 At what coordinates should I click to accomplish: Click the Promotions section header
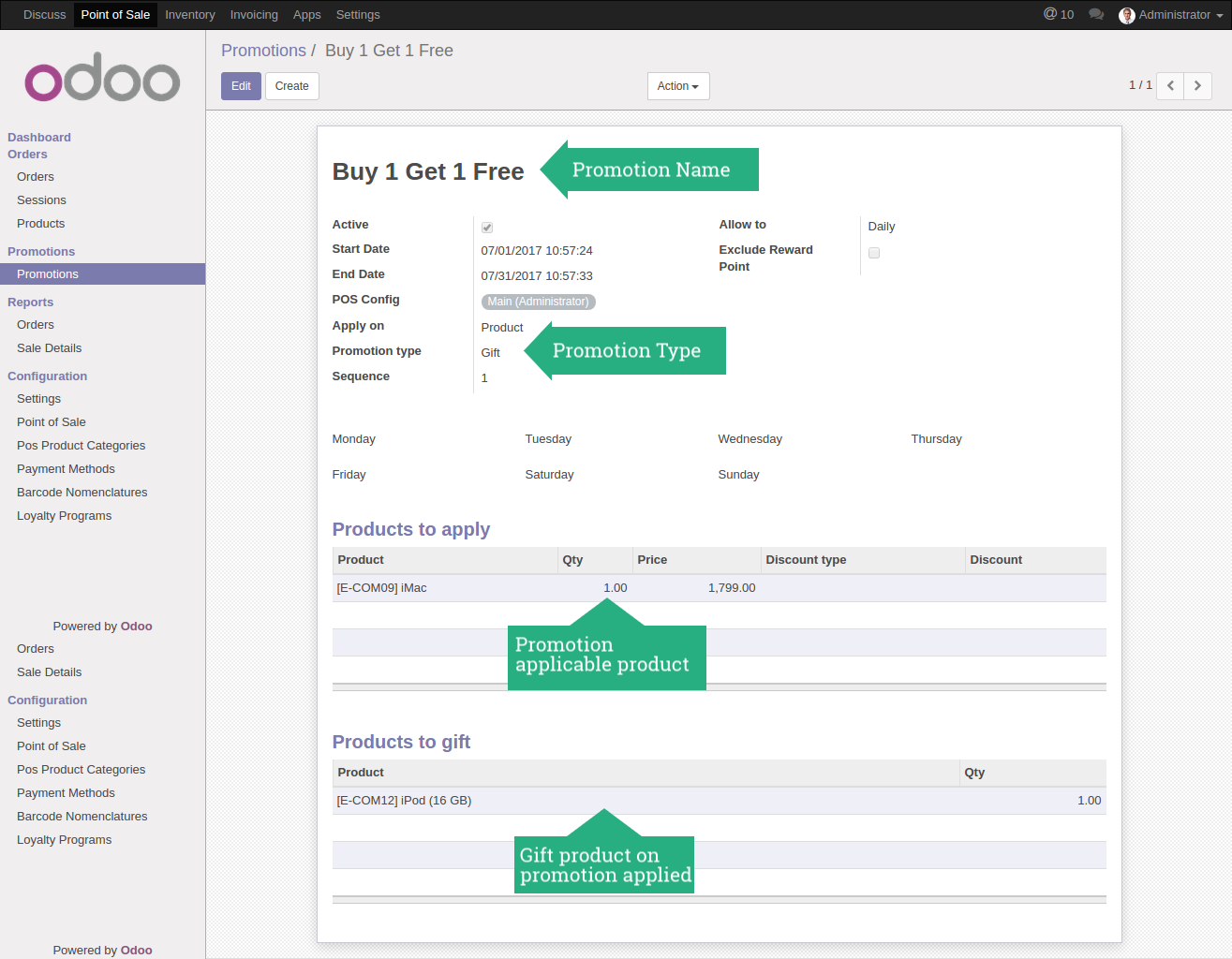[x=41, y=252]
